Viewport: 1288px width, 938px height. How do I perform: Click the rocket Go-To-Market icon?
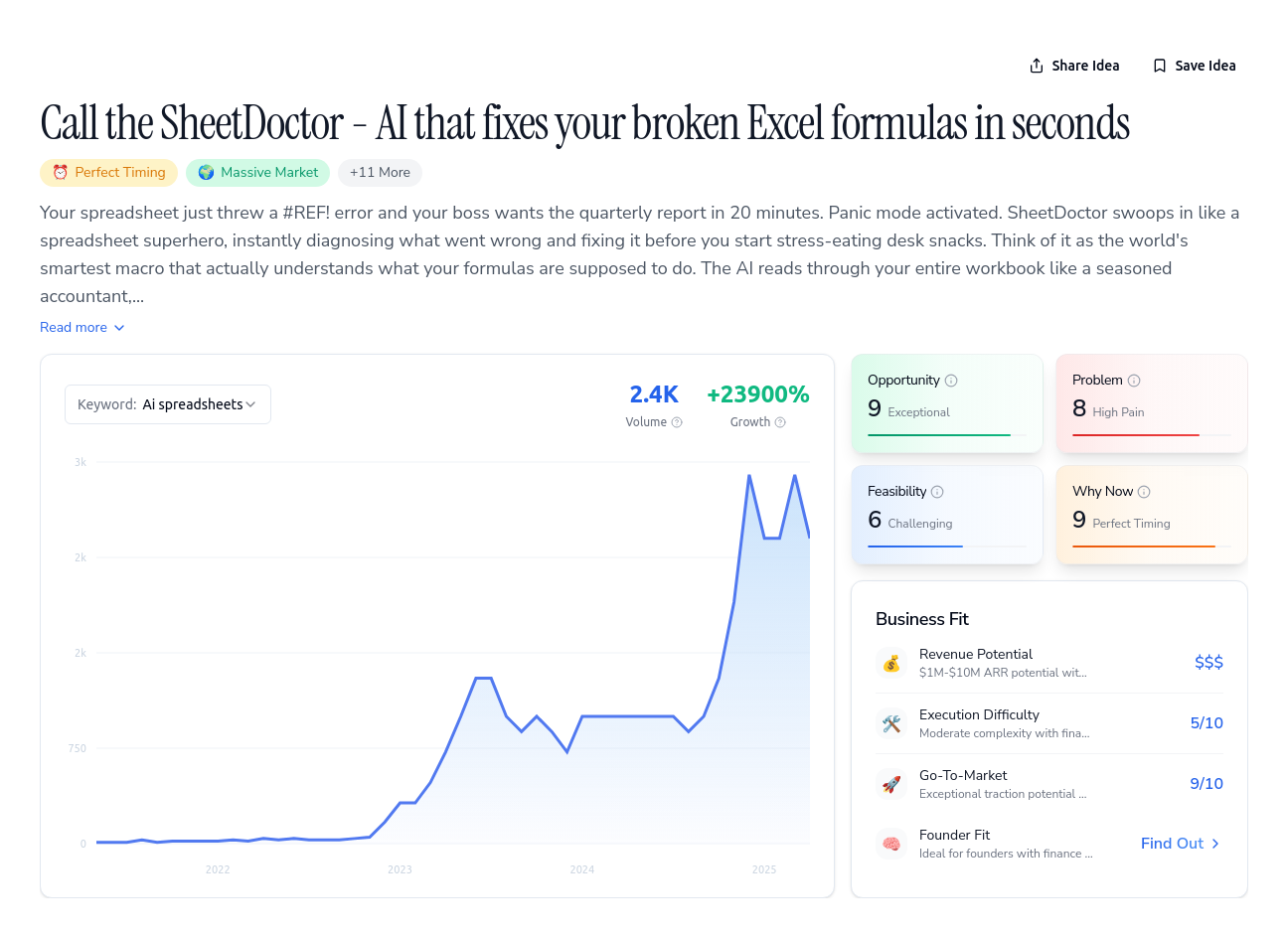tap(891, 784)
